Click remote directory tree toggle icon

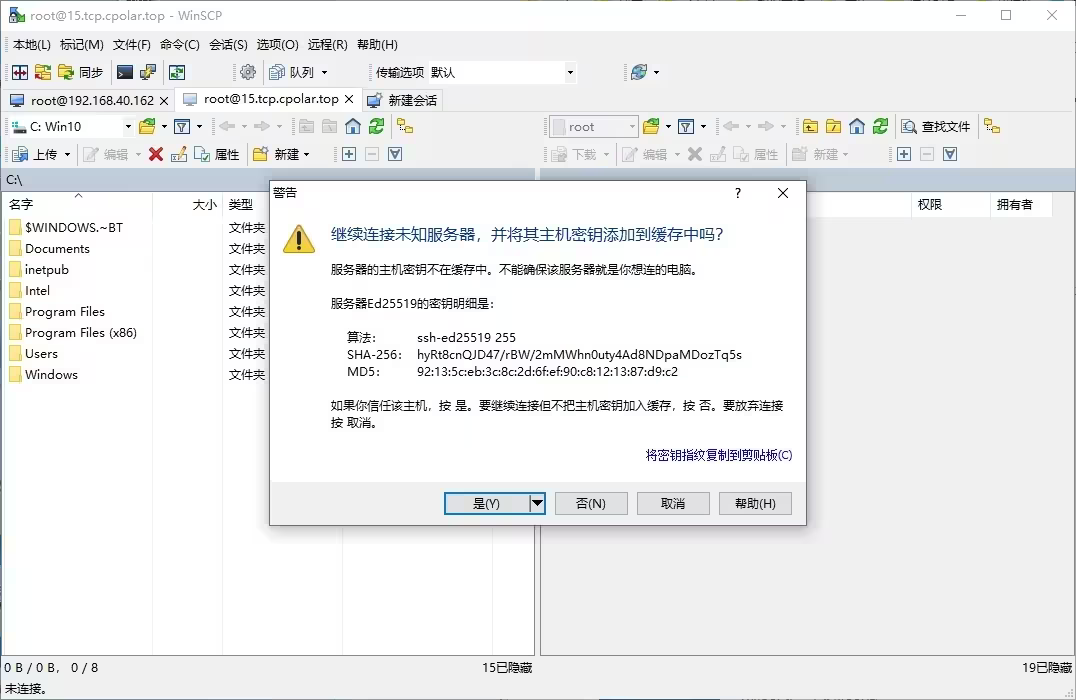pos(992,126)
